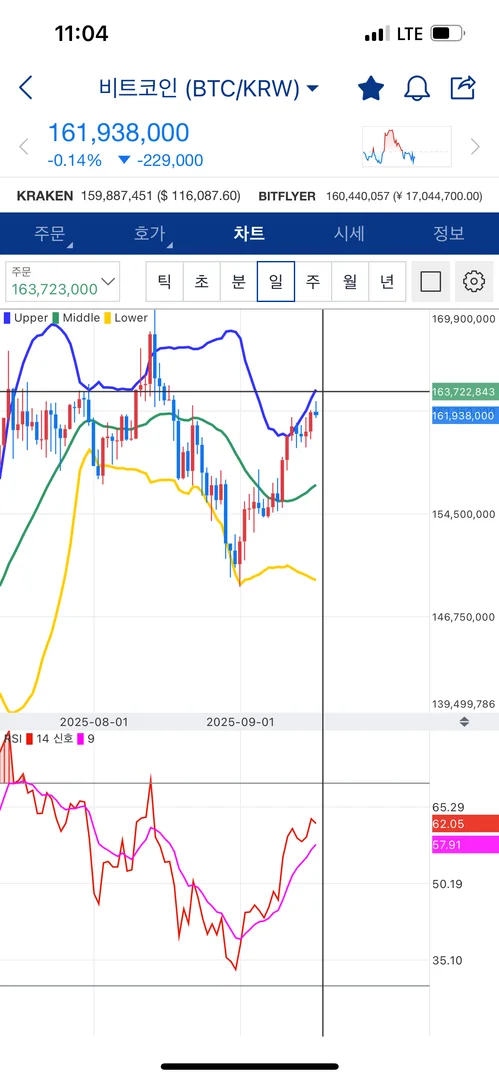The image size is (499, 1080).
Task: Go to previous coin with left chevron
Action: [x=23, y=146]
